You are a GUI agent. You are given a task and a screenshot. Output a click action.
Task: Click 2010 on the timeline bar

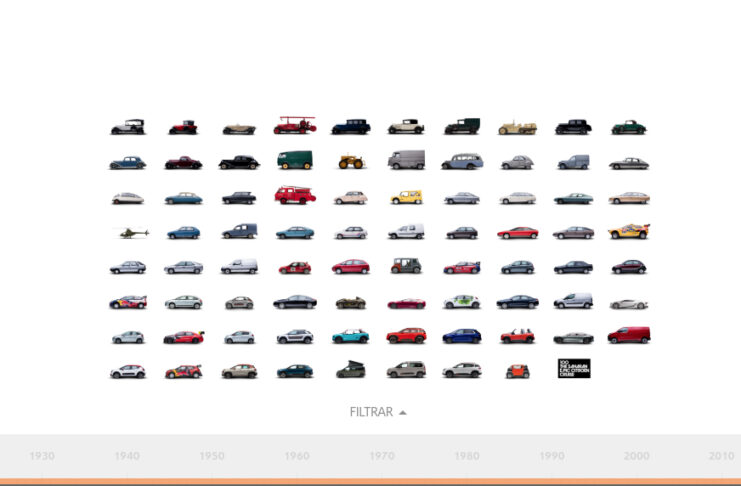point(721,456)
